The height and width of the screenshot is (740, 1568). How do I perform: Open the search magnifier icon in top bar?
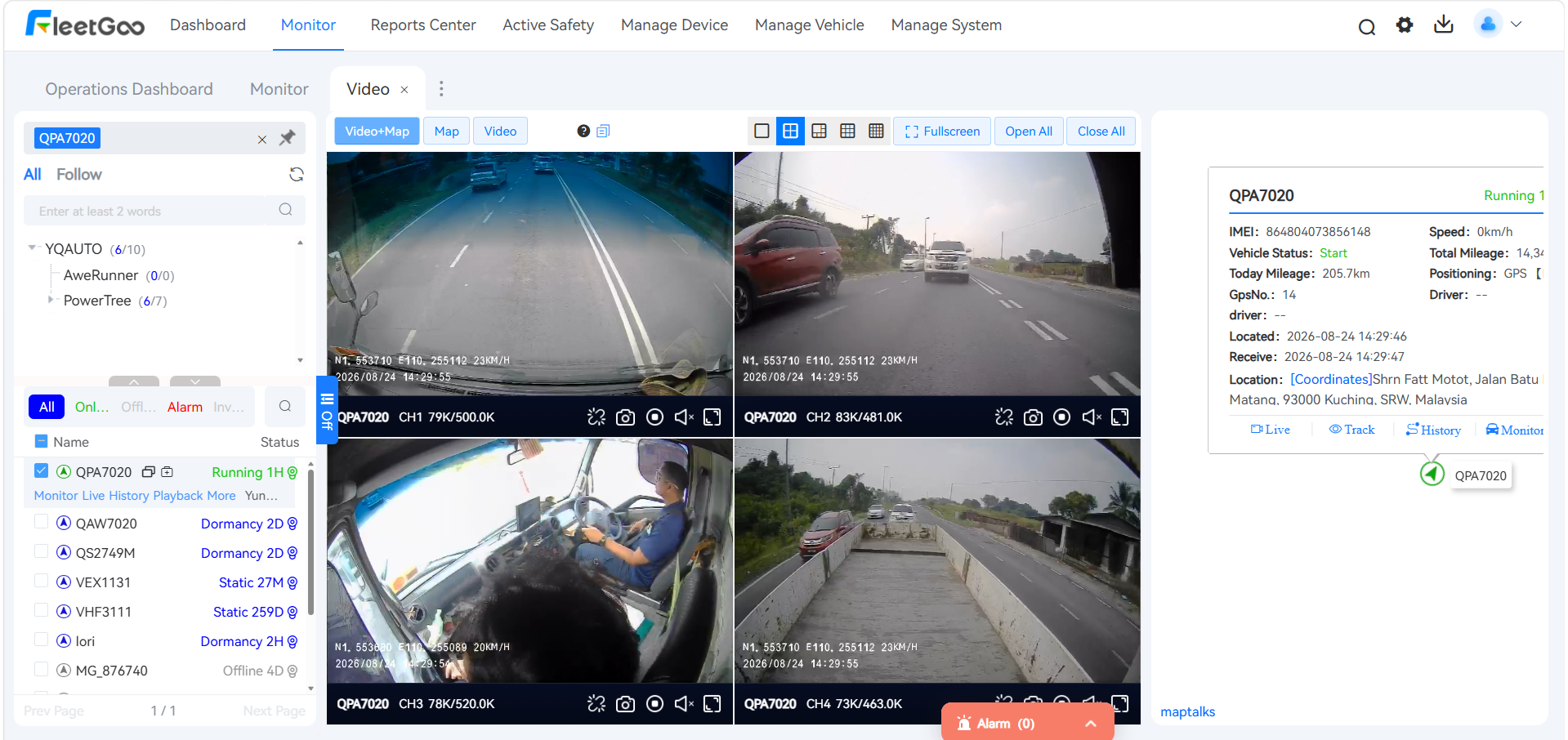tap(1366, 26)
